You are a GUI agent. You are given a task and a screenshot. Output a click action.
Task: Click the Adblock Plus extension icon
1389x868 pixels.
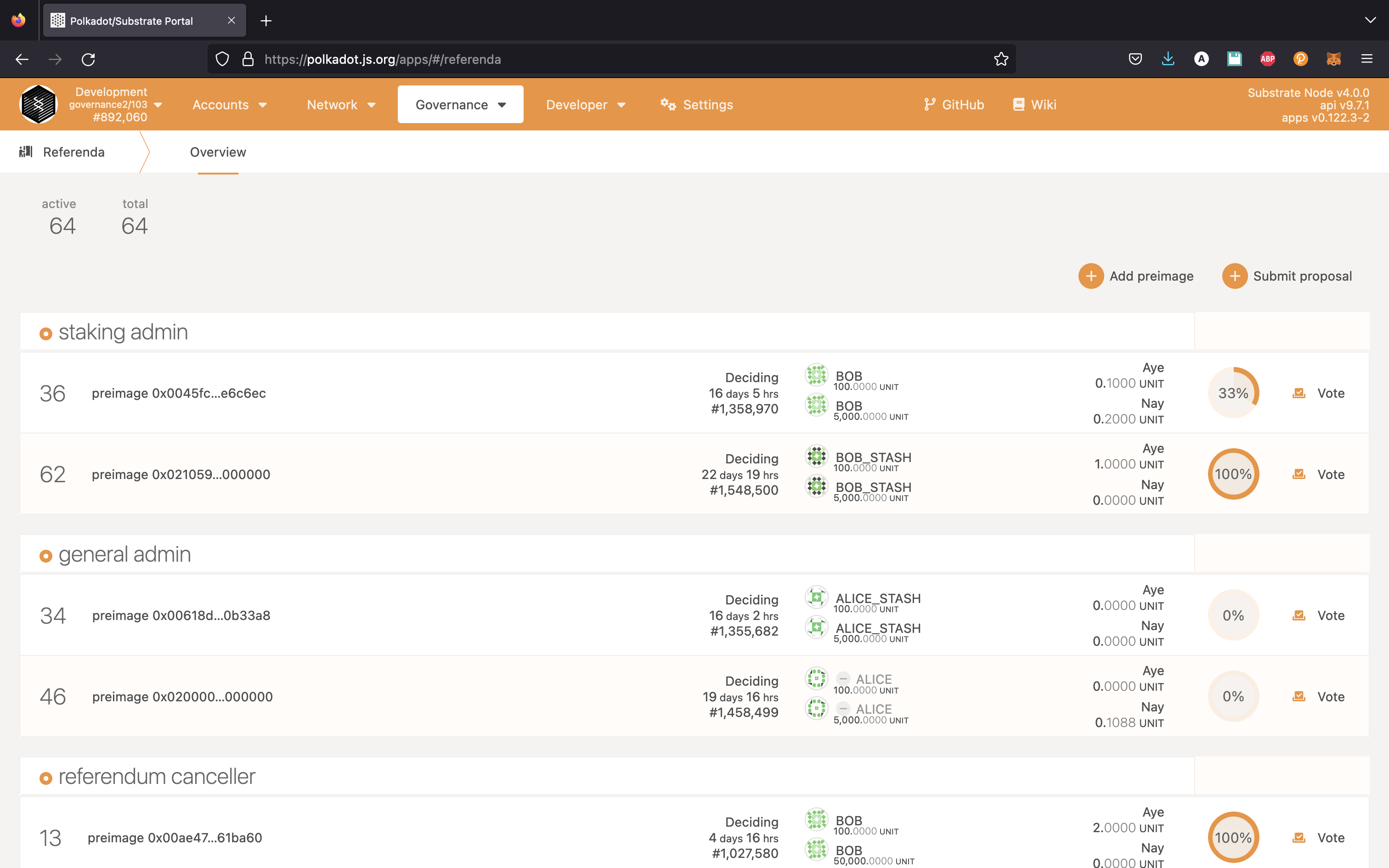point(1267,59)
